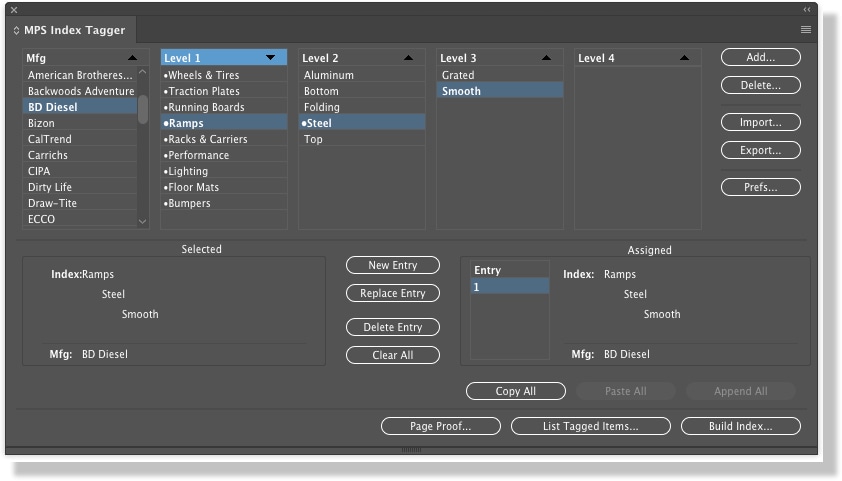
Task: Cycle panel view via title arrows icon
Action: (x=16, y=31)
